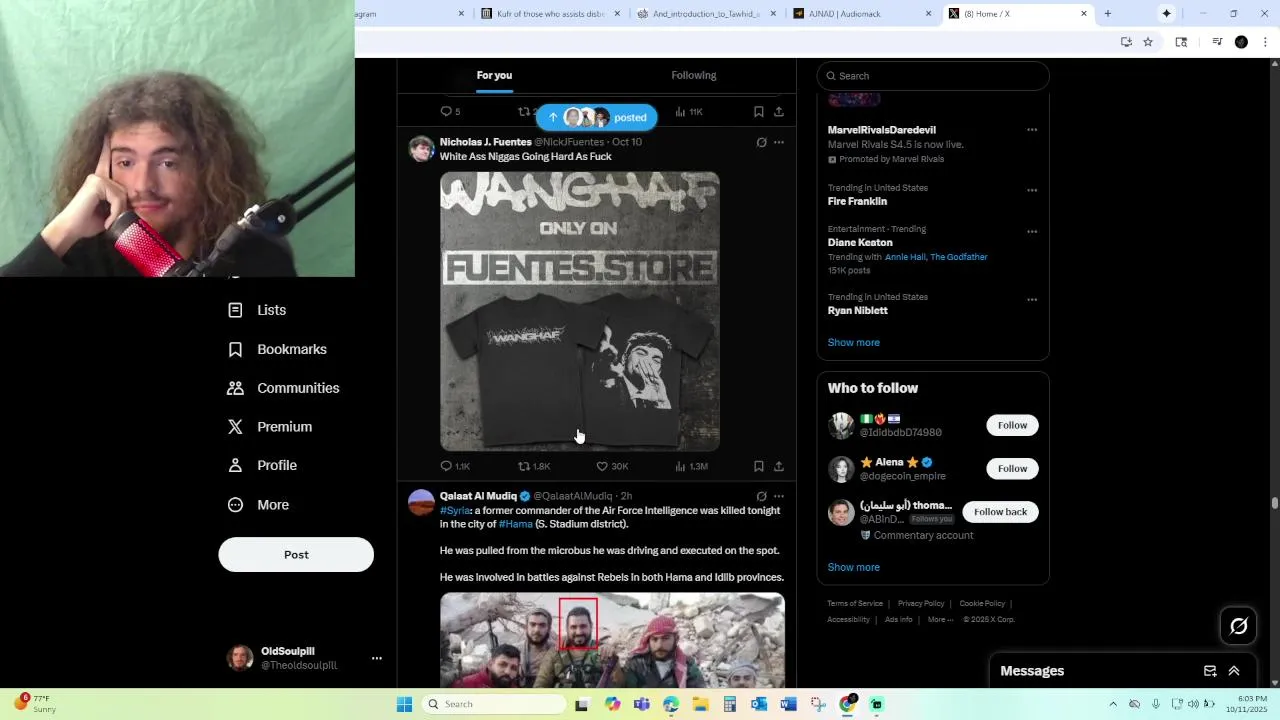Open options for Ryan Niblett trend
This screenshot has height=720, width=1280.
pyautogui.click(x=1032, y=299)
